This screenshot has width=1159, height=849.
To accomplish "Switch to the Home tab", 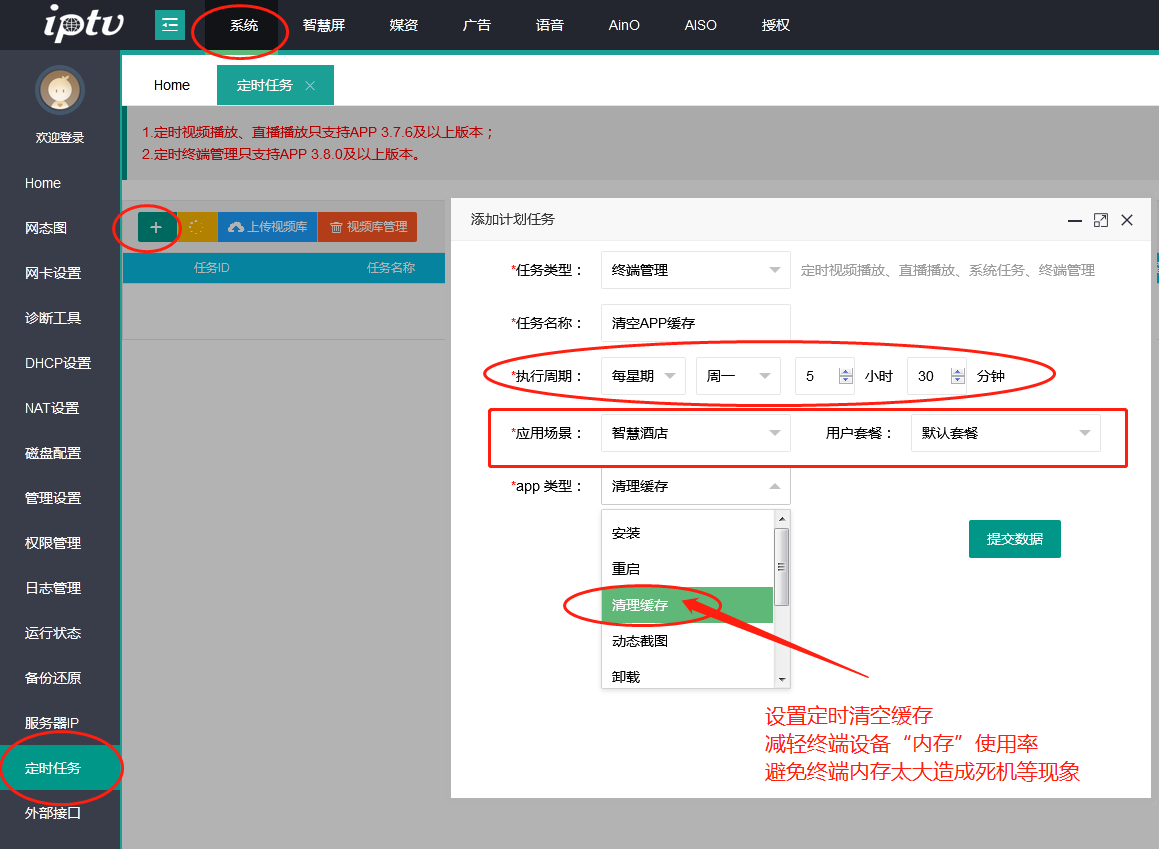I will [x=172, y=85].
